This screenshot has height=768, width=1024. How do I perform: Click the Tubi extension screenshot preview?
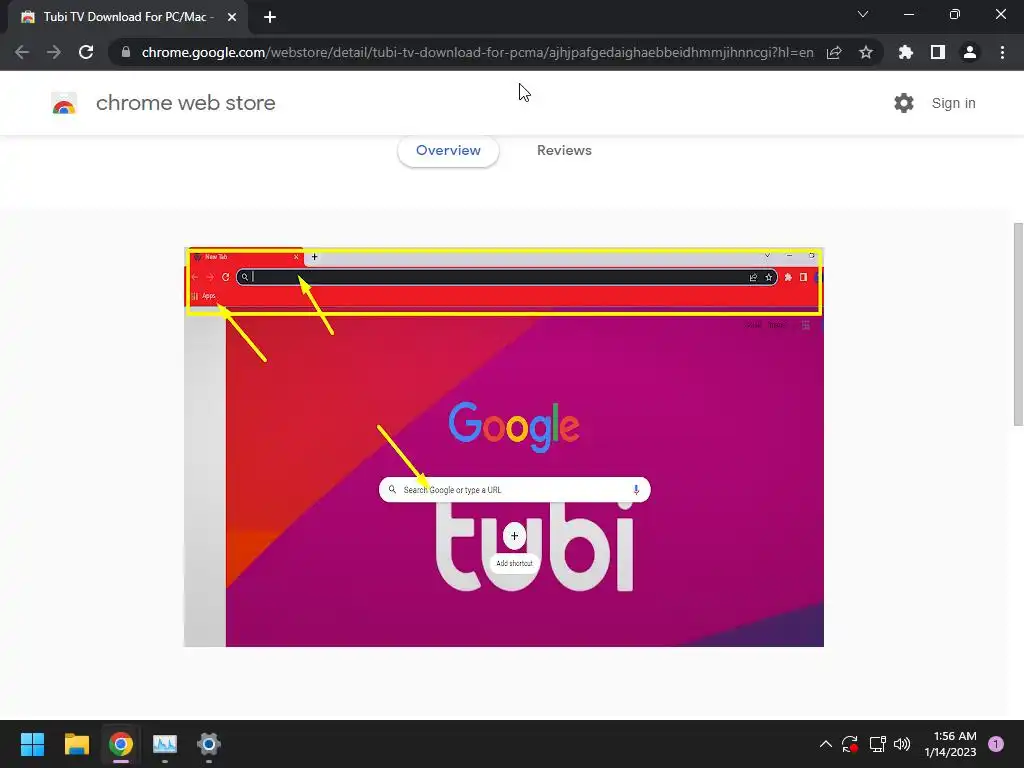pos(504,447)
